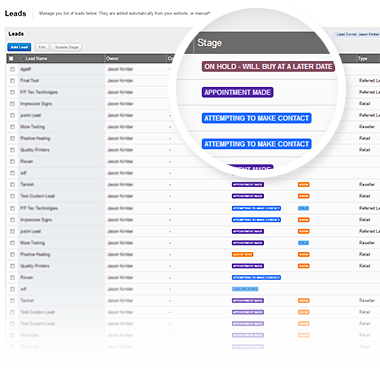Open the Lead Owner filter dropdown

point(357,34)
